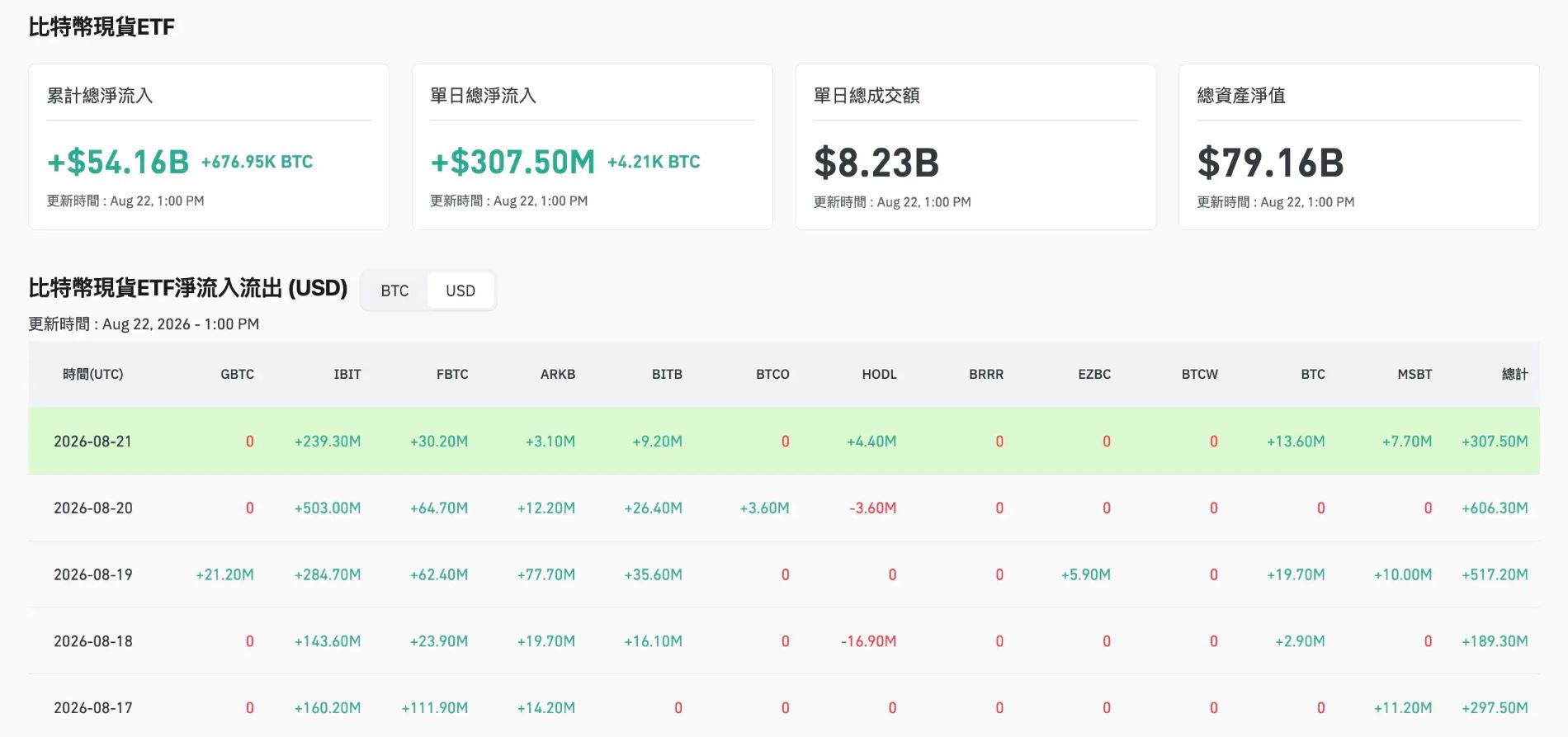The width and height of the screenshot is (1568, 737).
Task: Click the +3.60M BTCO value
Action: (x=764, y=508)
